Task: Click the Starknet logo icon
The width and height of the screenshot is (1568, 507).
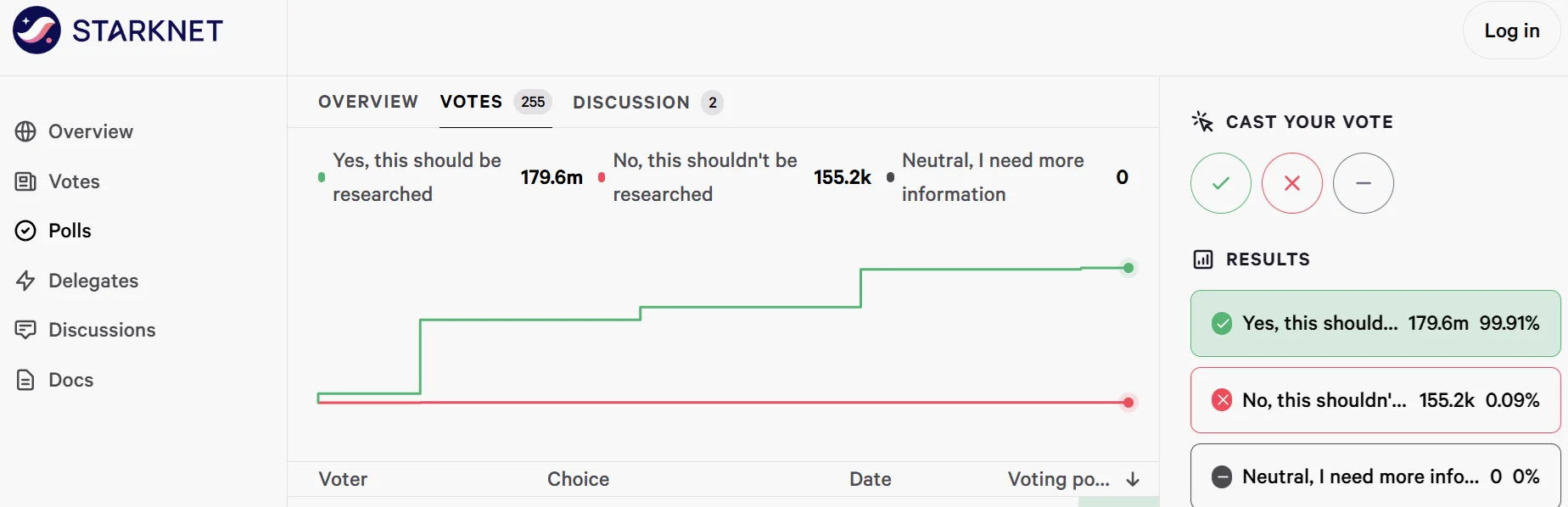Action: click(x=36, y=31)
